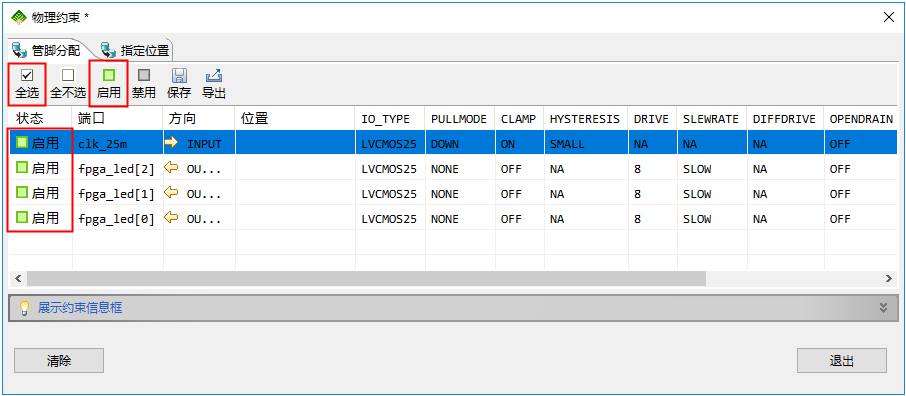Click the 全不选 deselect-all toolbar icon
906x396 pixels.
68,75
